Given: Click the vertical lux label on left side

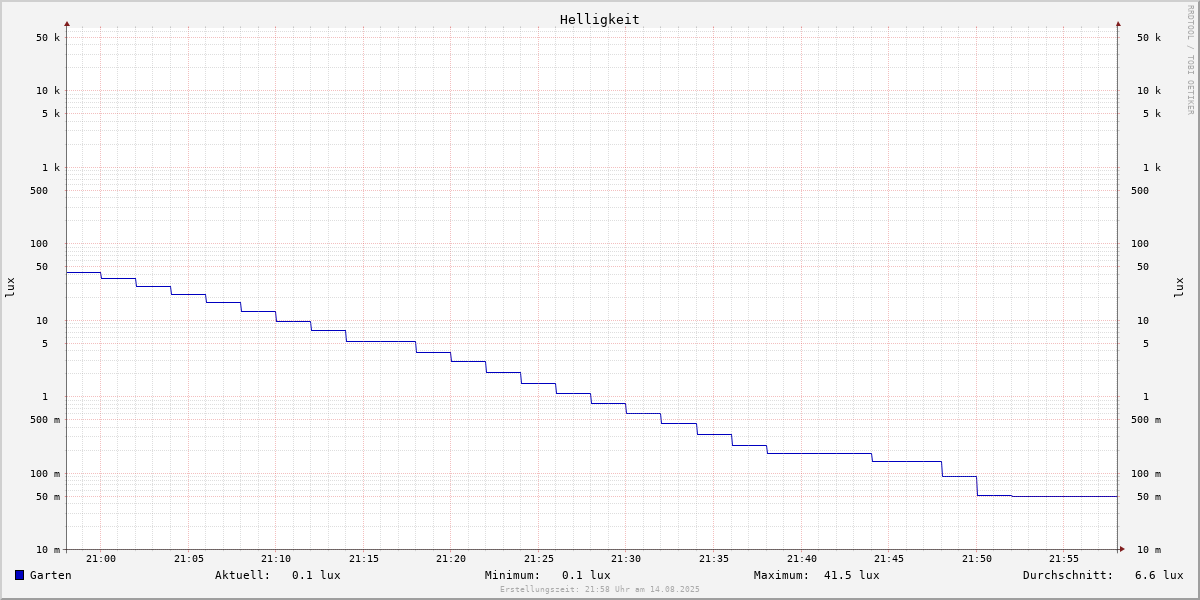Looking at the screenshot, I should 10,288.
